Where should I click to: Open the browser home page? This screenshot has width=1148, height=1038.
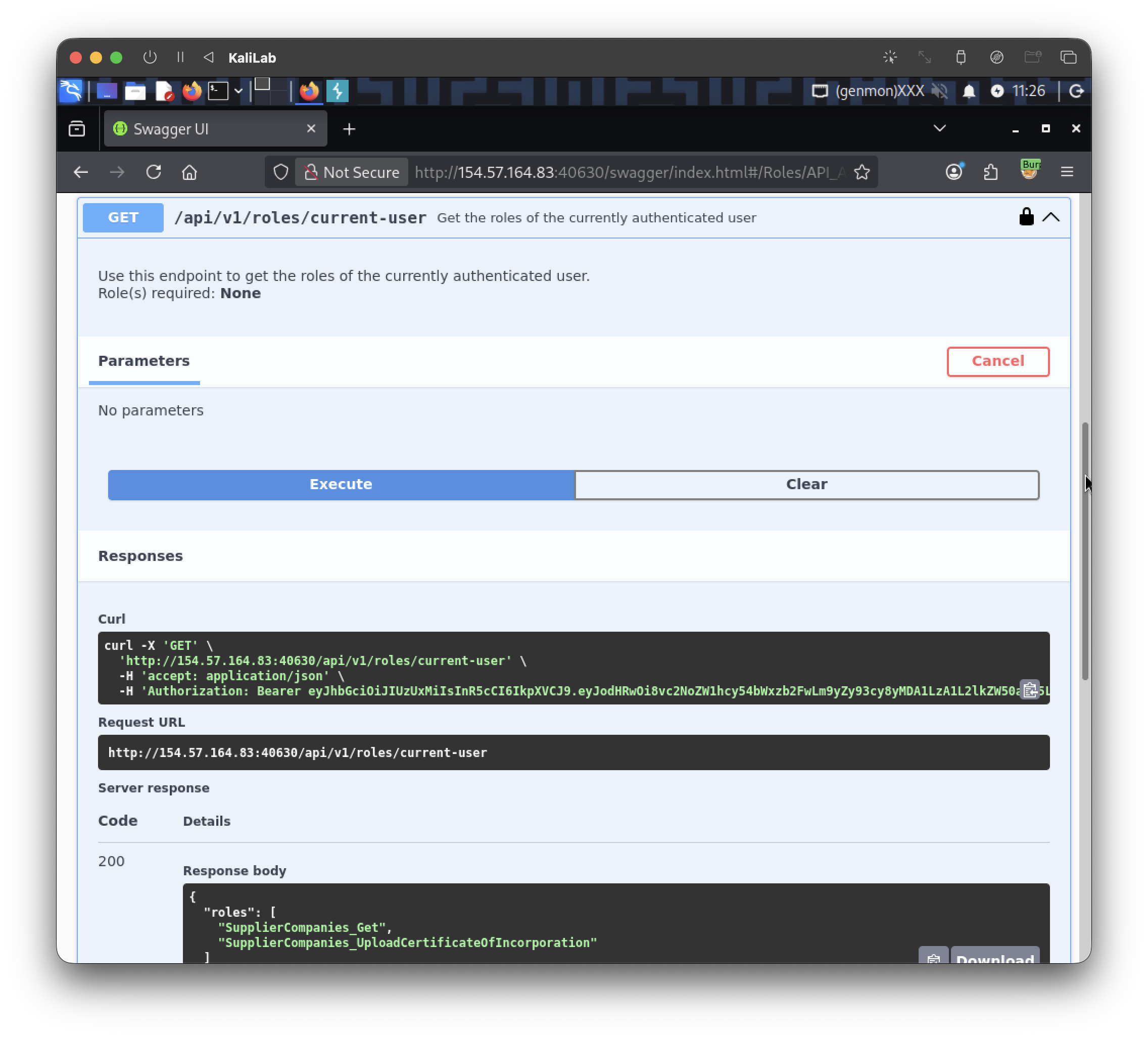[189, 172]
